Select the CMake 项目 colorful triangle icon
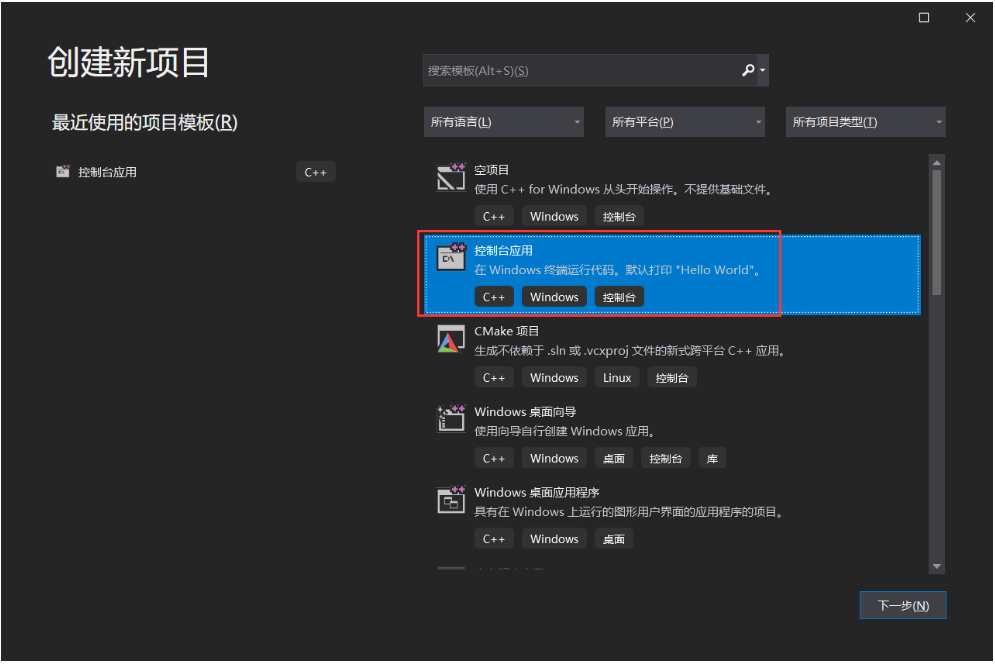 click(450, 339)
